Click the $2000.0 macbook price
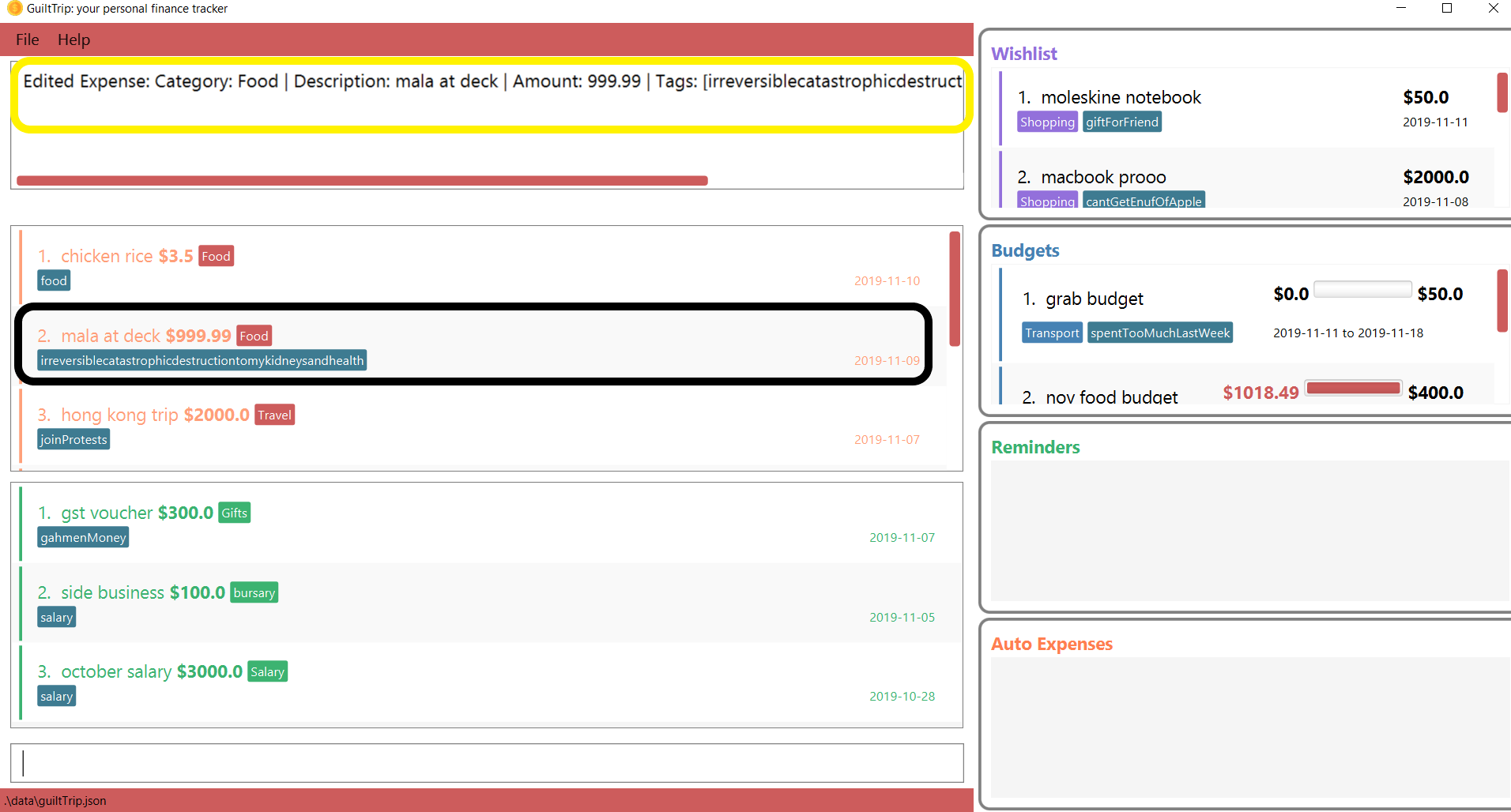 tap(1436, 177)
